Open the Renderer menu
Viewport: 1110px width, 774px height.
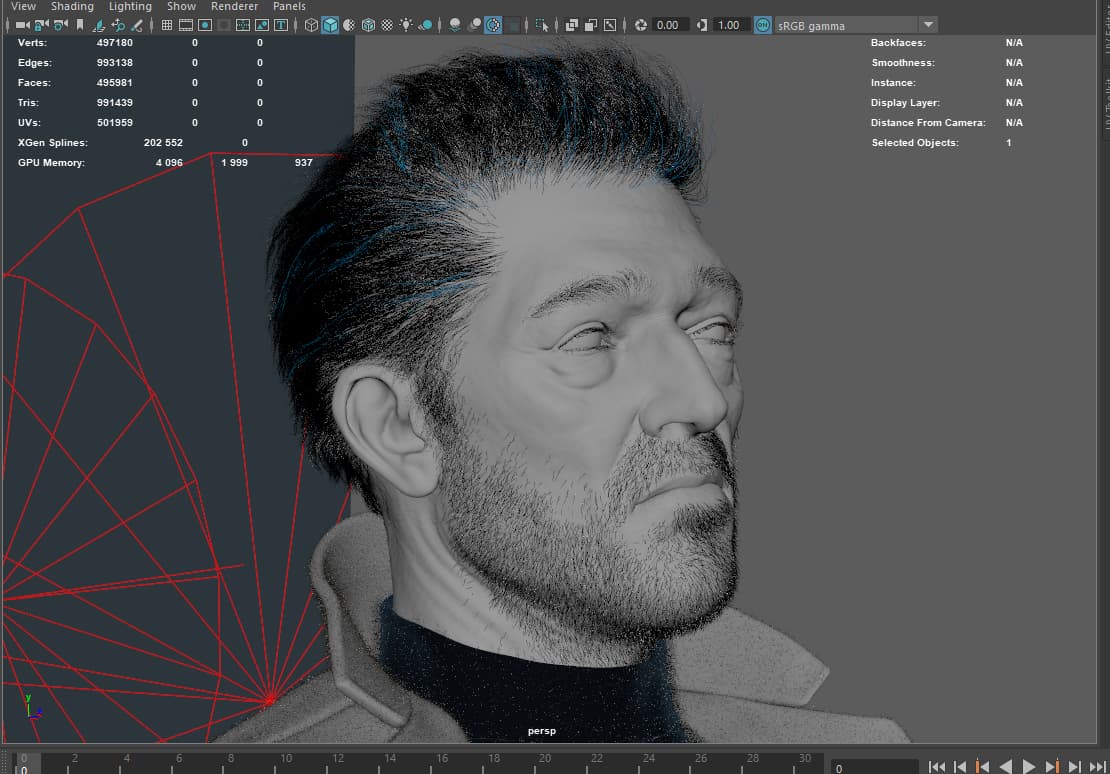[234, 6]
